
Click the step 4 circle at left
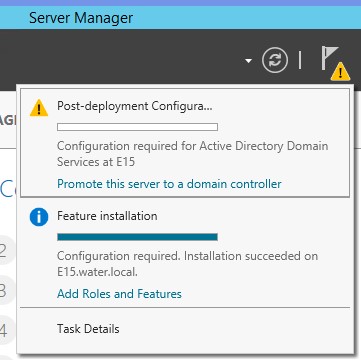[x=5, y=330]
